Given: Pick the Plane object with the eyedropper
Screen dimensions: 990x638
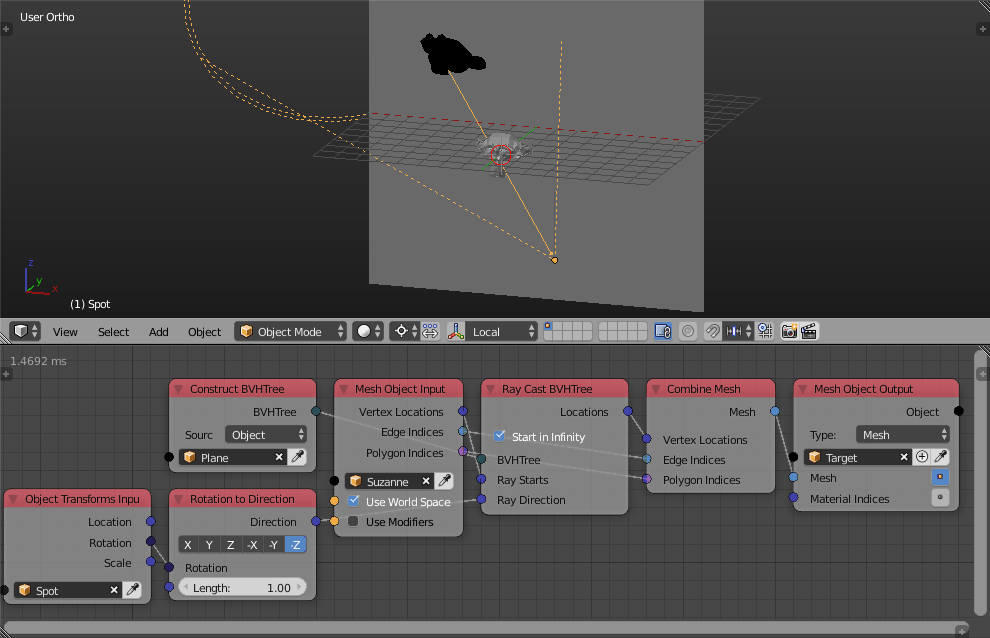Looking at the screenshot, I should (297, 457).
